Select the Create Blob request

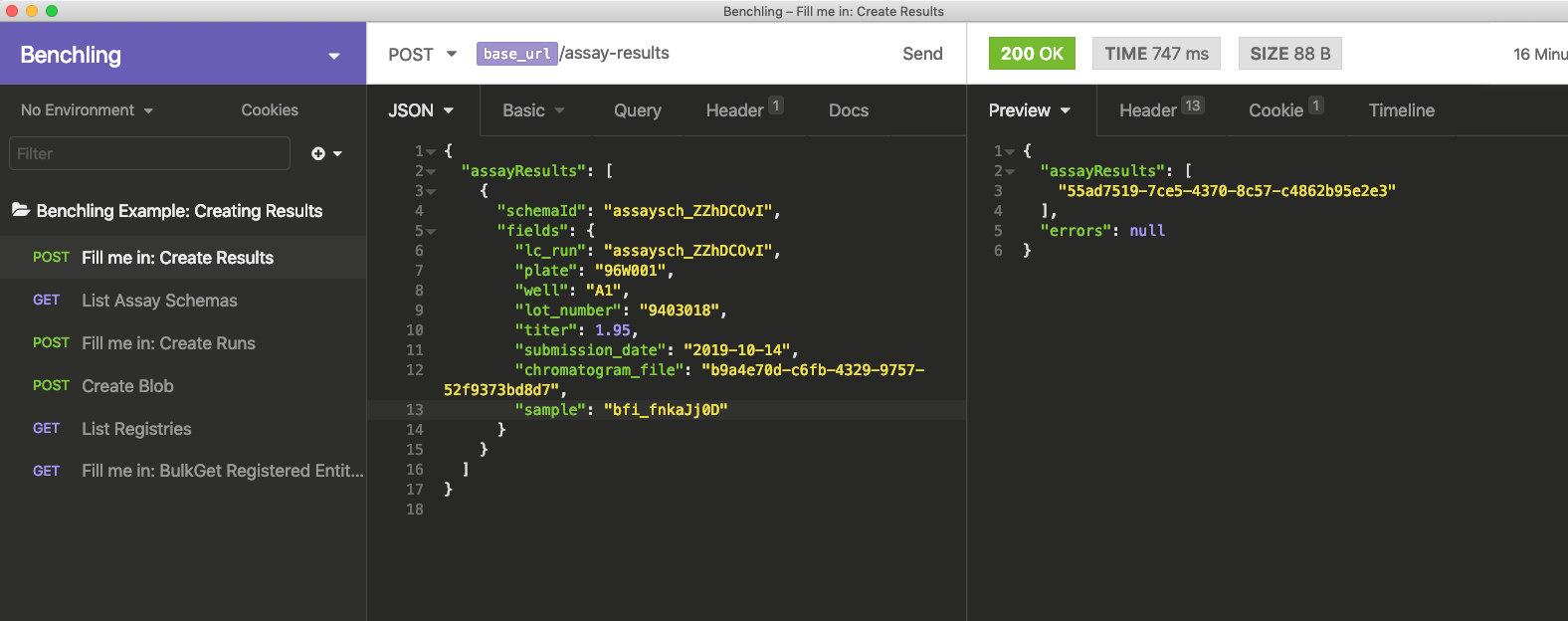coord(183,386)
